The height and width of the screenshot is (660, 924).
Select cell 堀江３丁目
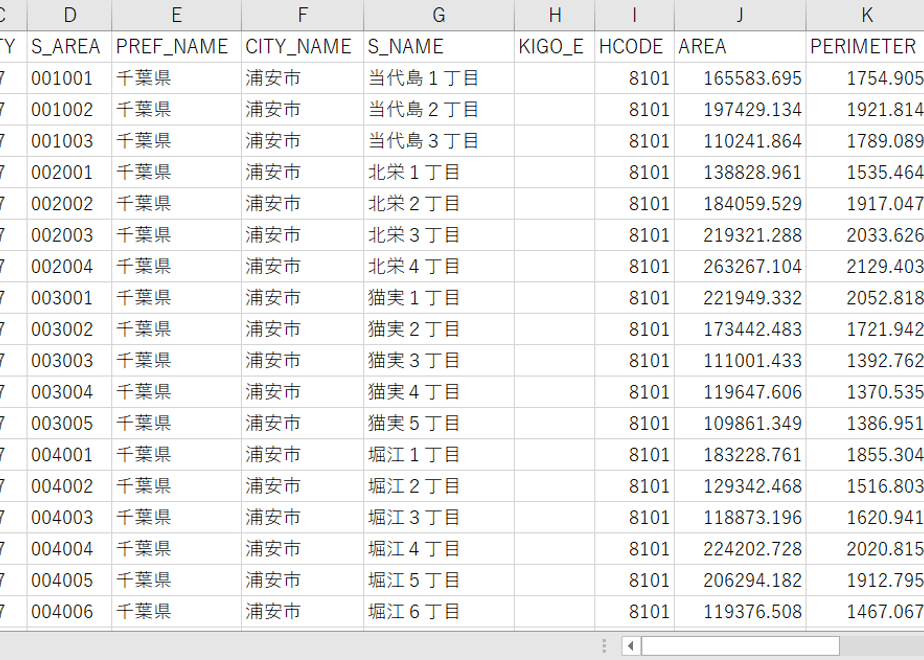[x=439, y=517]
